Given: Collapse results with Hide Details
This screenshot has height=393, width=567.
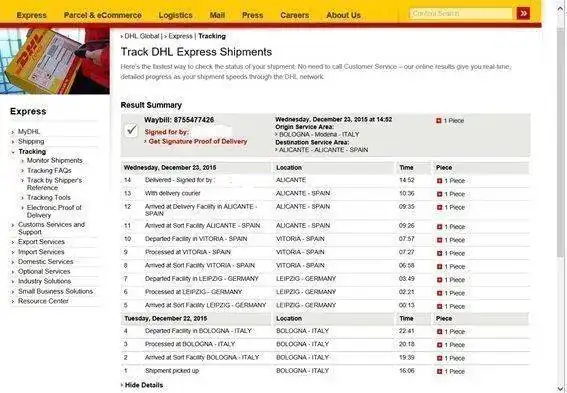Looking at the screenshot, I should tap(144, 385).
